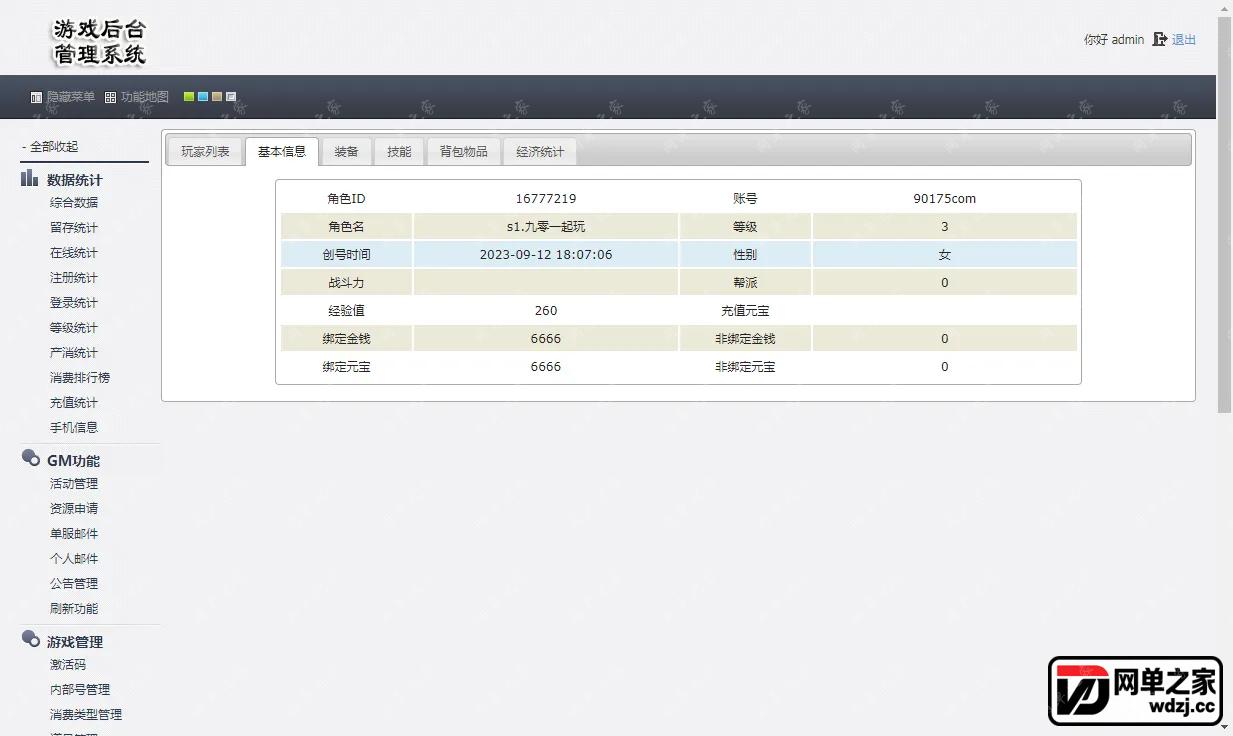The width and height of the screenshot is (1233, 736).
Task: Open 登录统计 in the sidebar
Action: click(x=74, y=303)
